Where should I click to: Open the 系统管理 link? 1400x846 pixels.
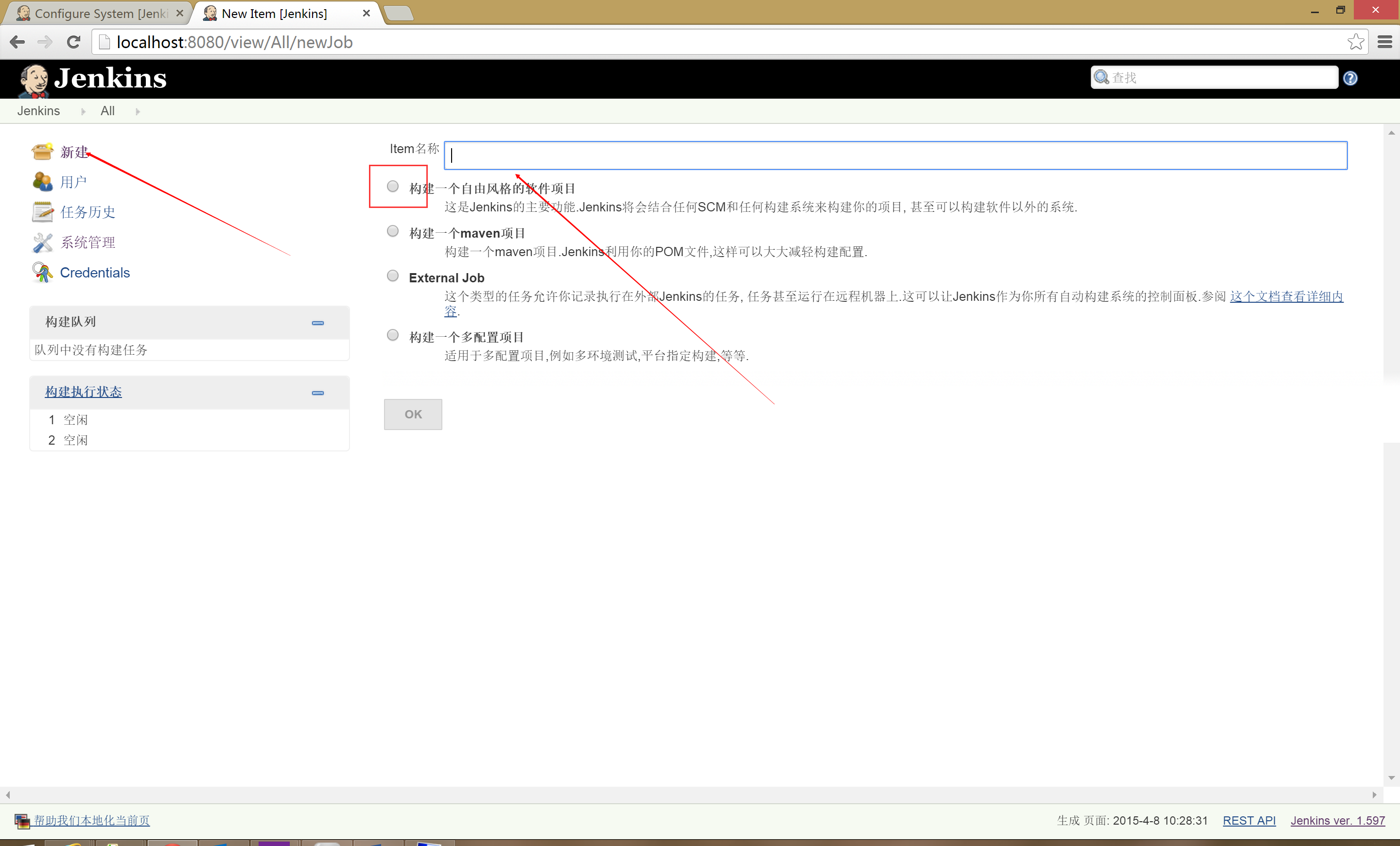(x=88, y=242)
